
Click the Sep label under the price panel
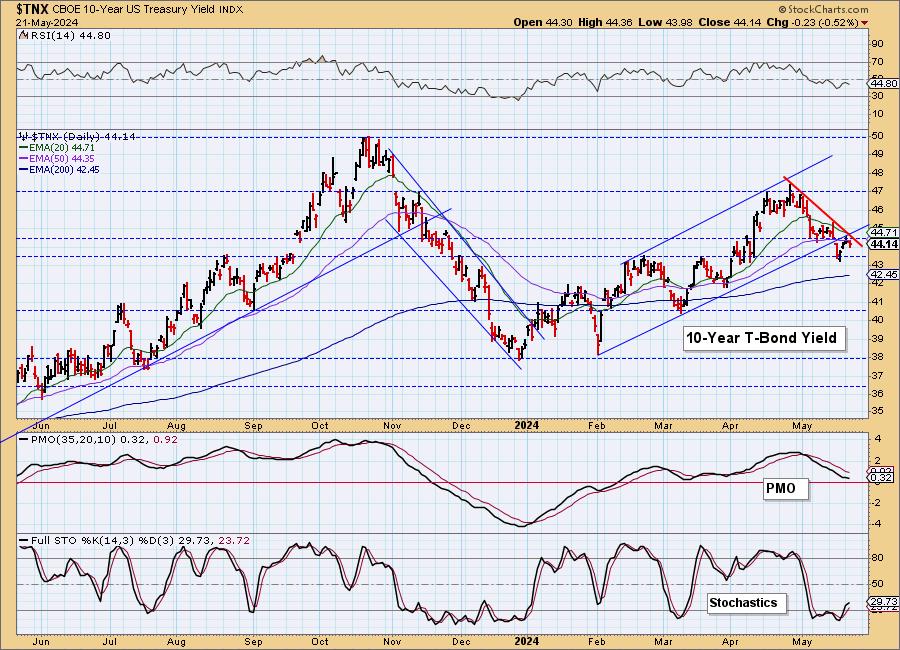click(253, 426)
